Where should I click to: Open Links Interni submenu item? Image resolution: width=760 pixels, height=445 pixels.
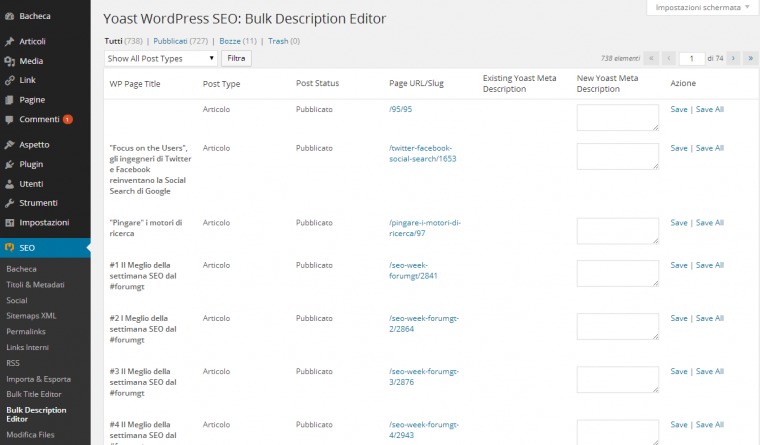(x=28, y=347)
